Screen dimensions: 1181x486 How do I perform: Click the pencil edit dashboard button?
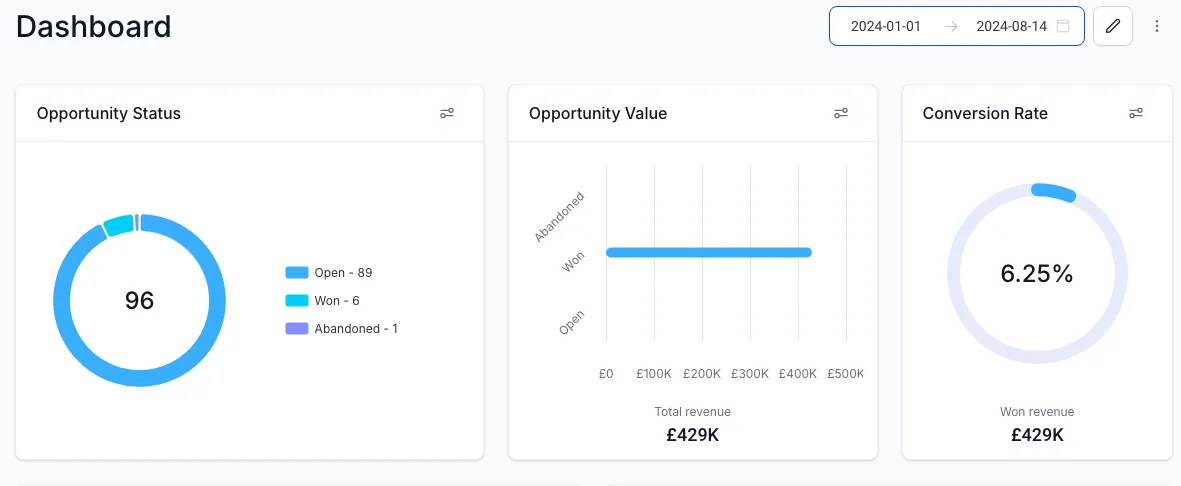pos(1112,26)
